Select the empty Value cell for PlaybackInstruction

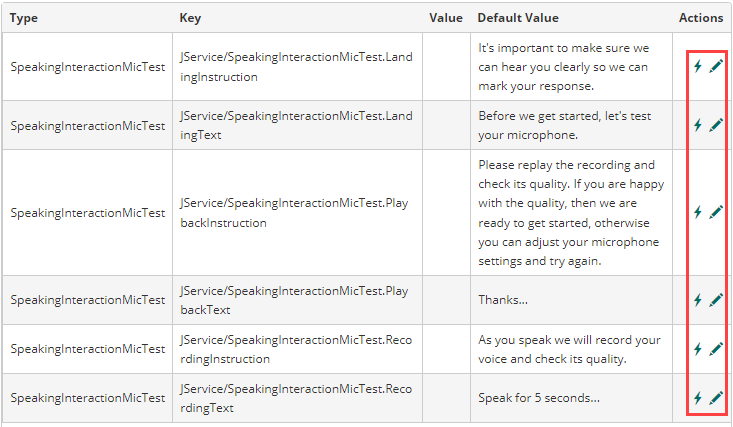coord(445,212)
